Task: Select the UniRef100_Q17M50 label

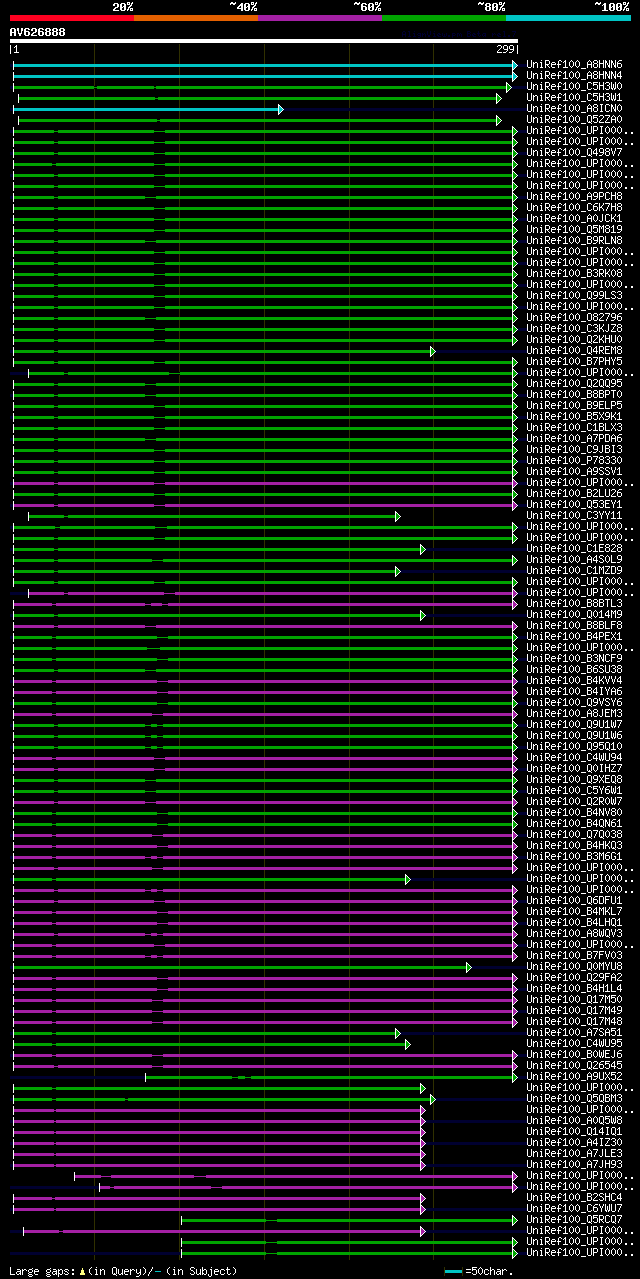Action: click(574, 1000)
